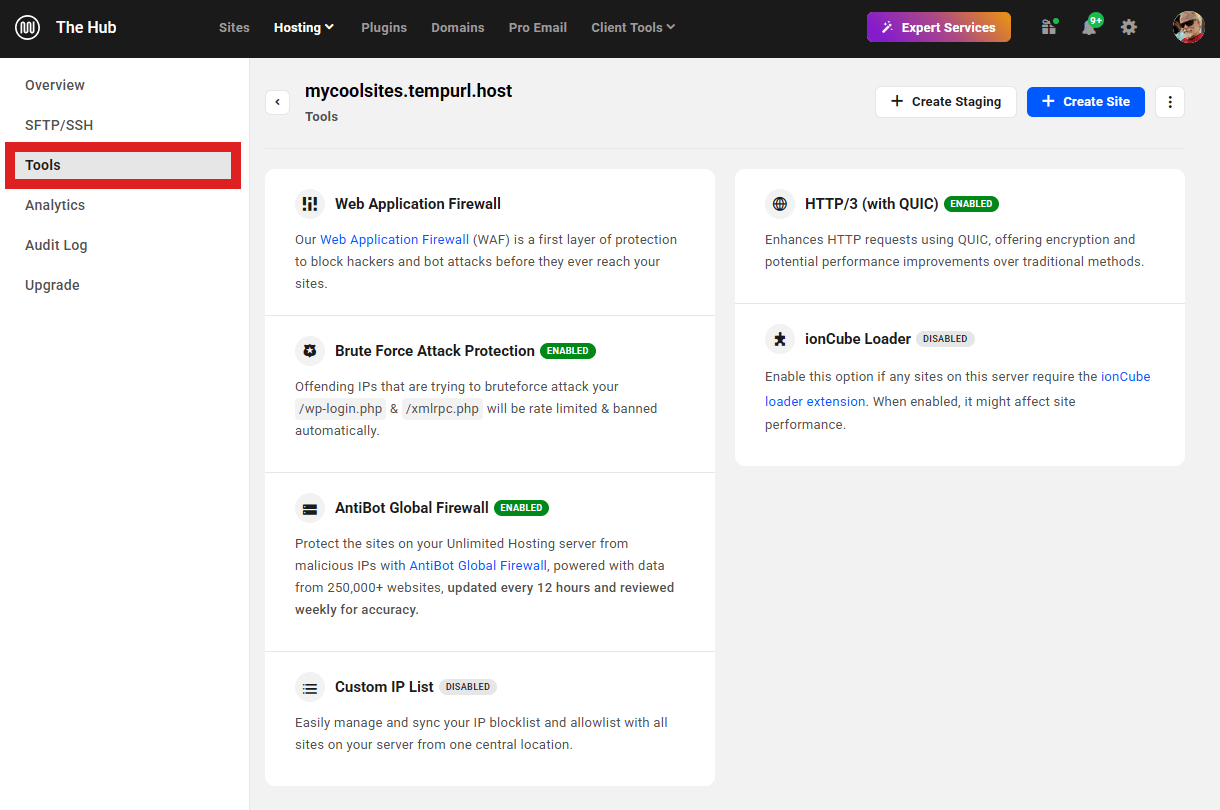Image resolution: width=1220 pixels, height=810 pixels.
Task: Open the gift rewards icon
Action: click(1048, 27)
